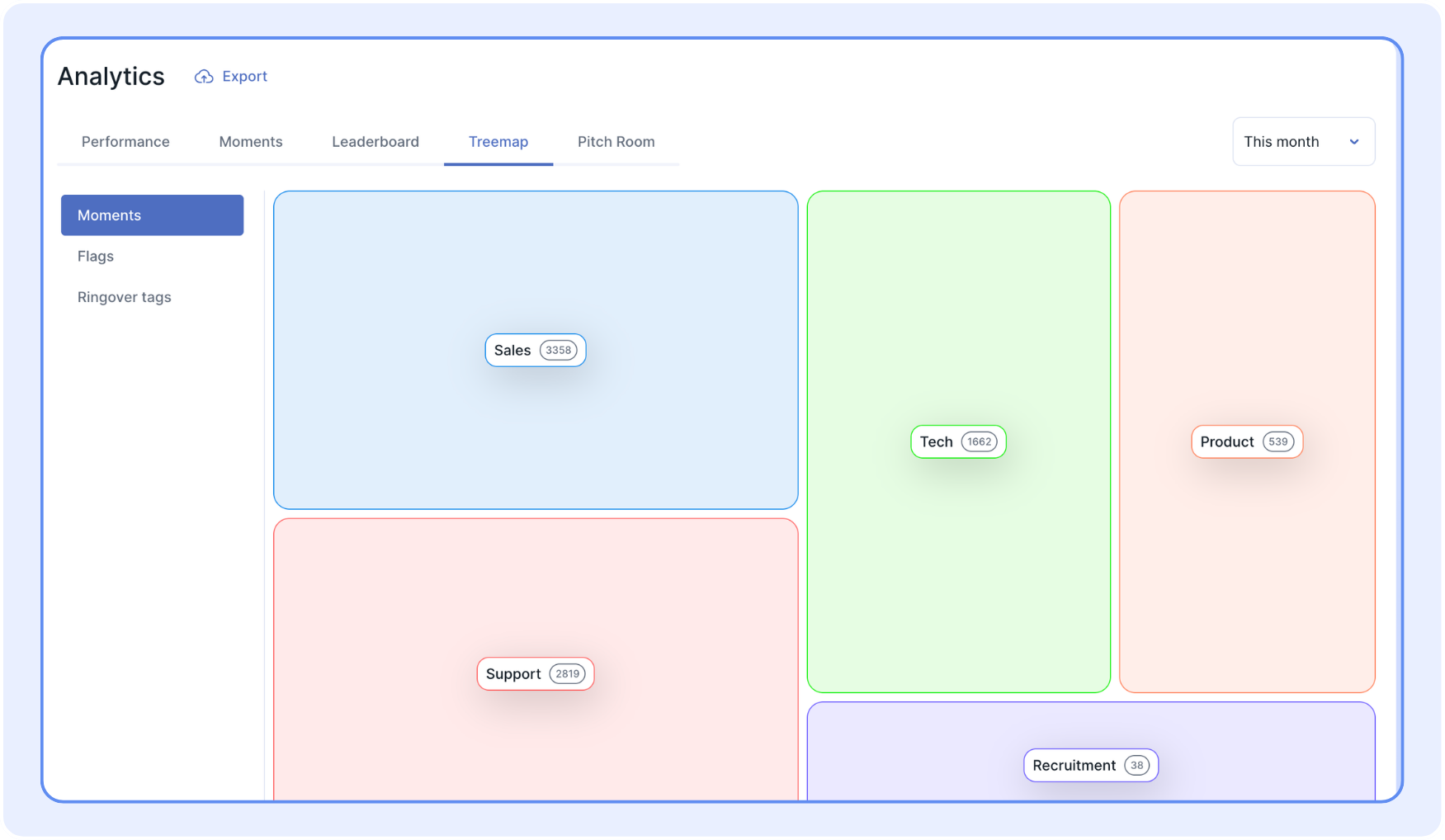
Task: Click the Product label chip
Action: click(x=1227, y=442)
